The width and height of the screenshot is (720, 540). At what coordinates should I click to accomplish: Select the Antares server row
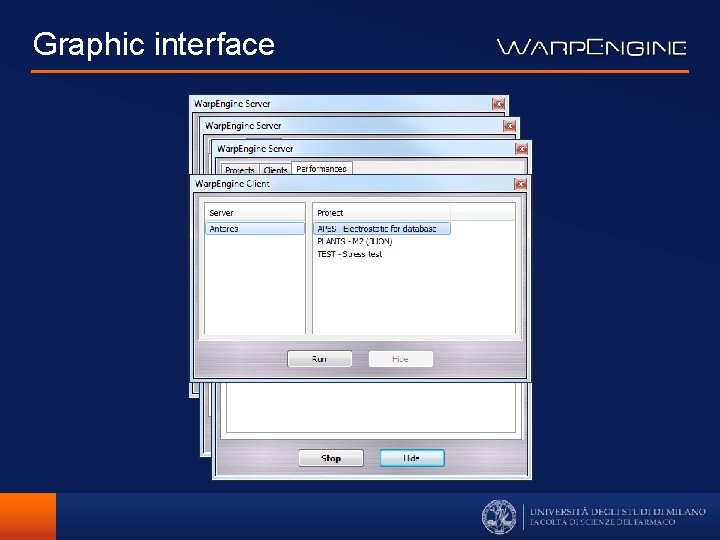pyautogui.click(x=255, y=229)
